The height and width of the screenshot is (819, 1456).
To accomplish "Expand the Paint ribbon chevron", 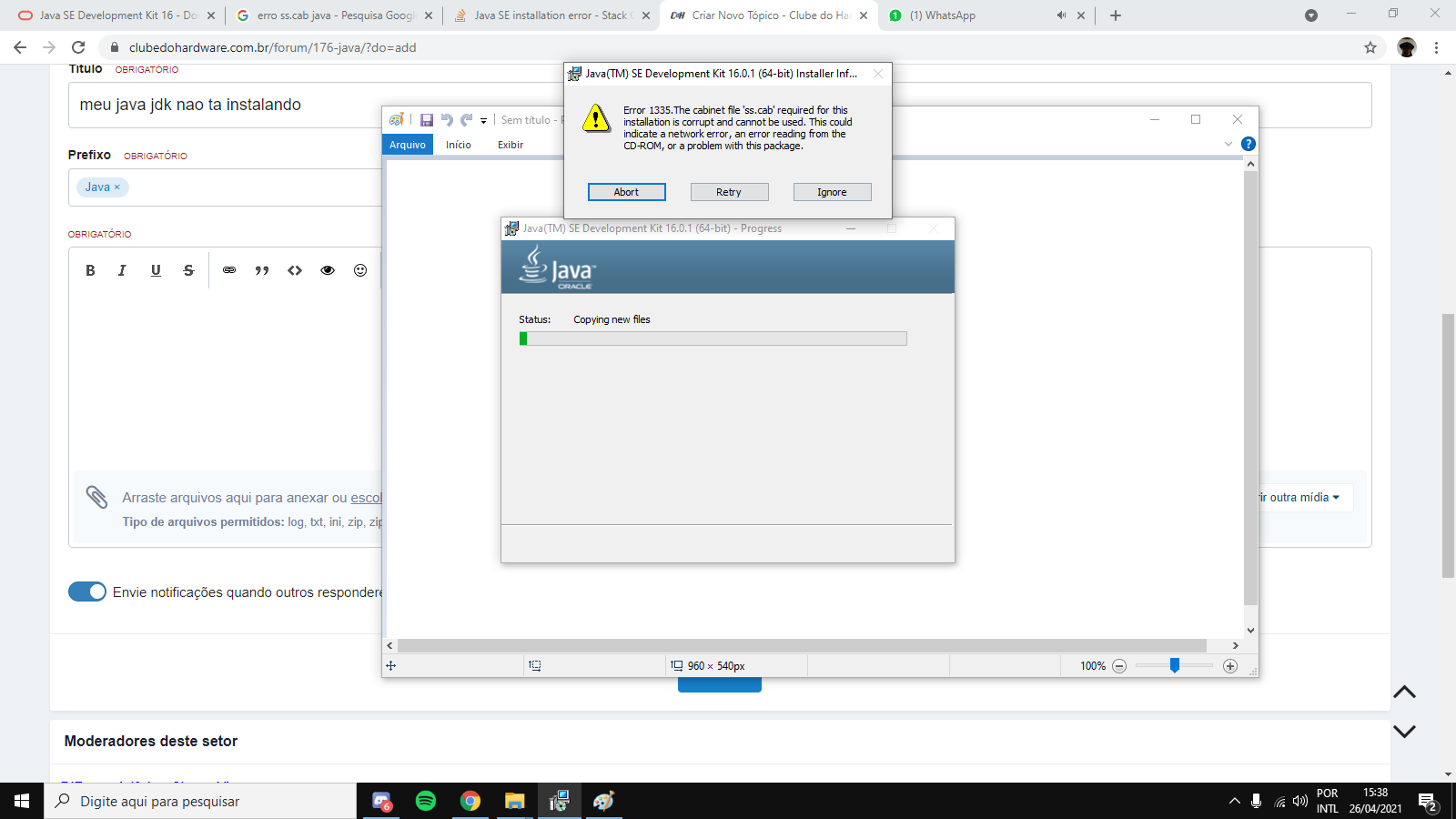I will tap(1228, 144).
